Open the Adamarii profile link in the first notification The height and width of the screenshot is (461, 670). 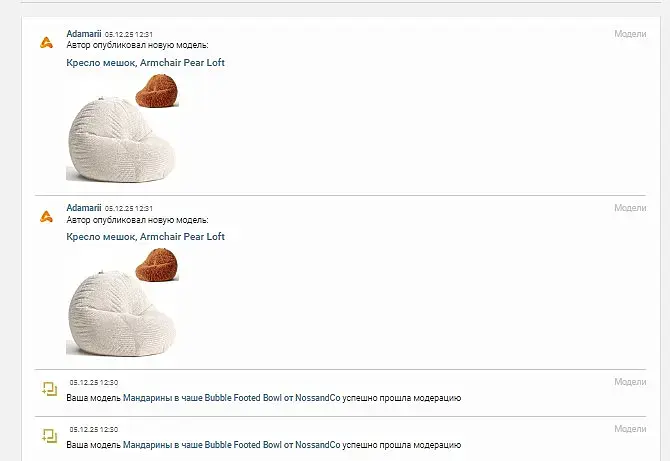coord(84,34)
